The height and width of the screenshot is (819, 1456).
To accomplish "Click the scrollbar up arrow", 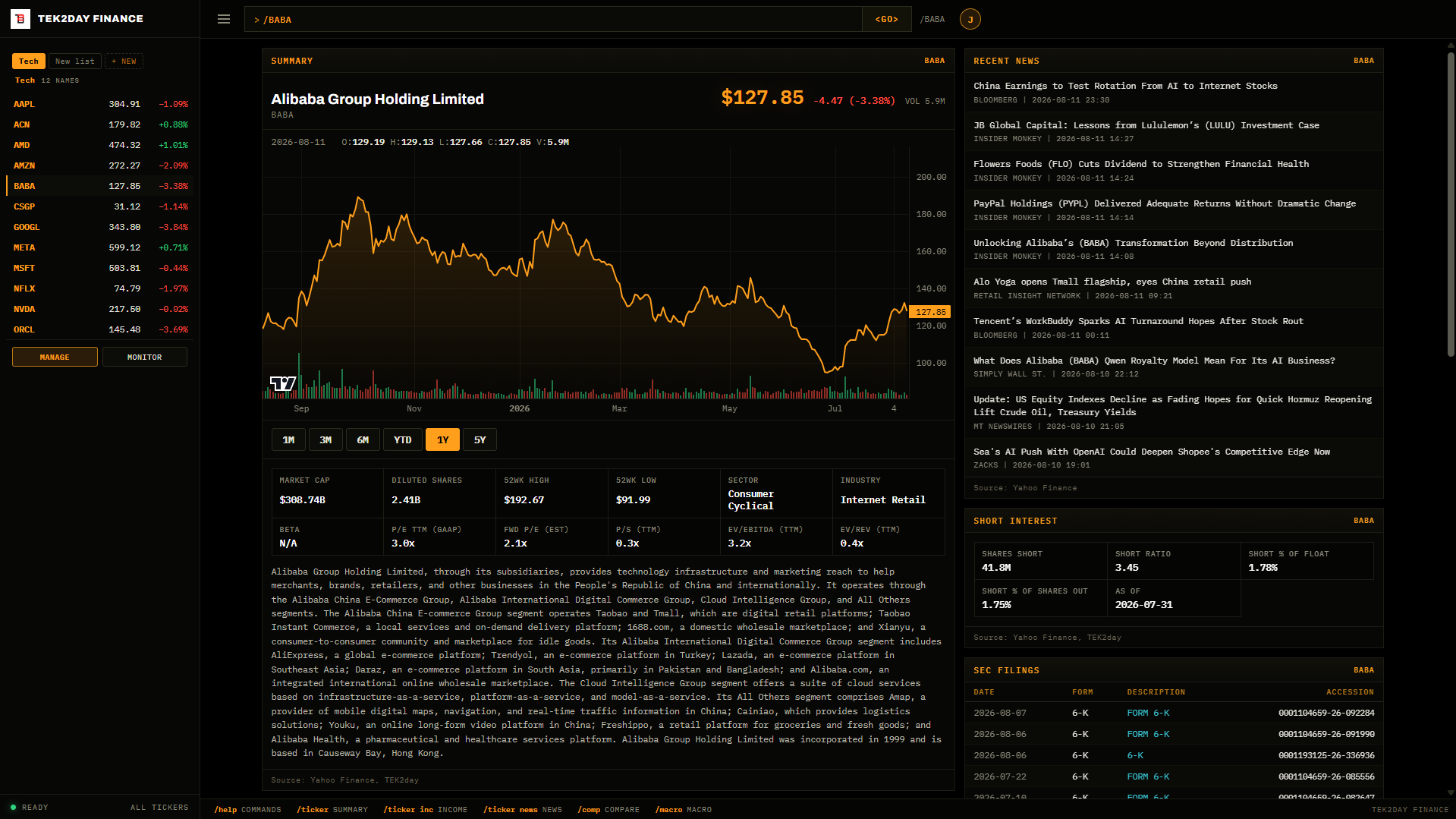I will (x=1451, y=45).
